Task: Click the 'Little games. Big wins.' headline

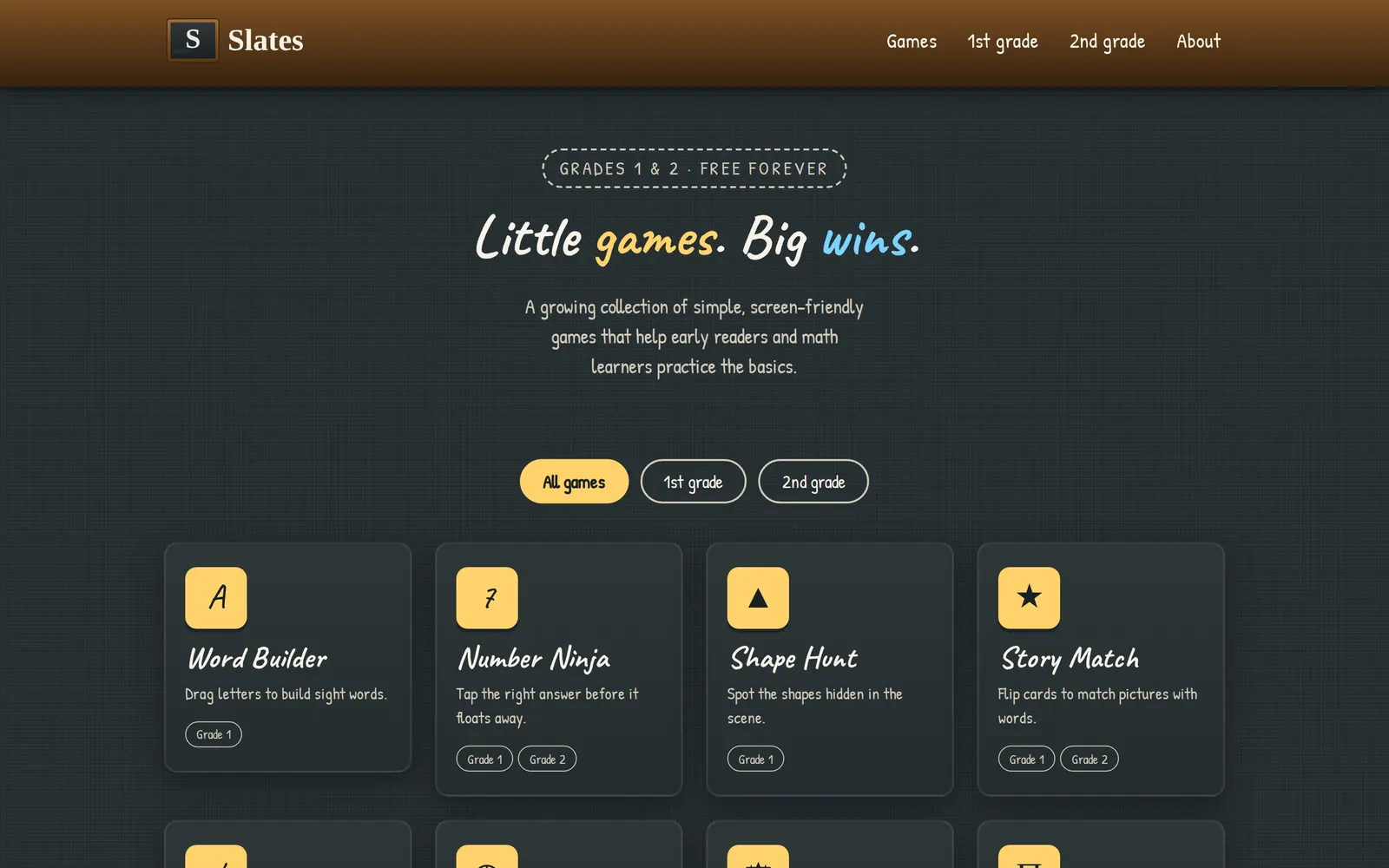Action: click(x=696, y=238)
